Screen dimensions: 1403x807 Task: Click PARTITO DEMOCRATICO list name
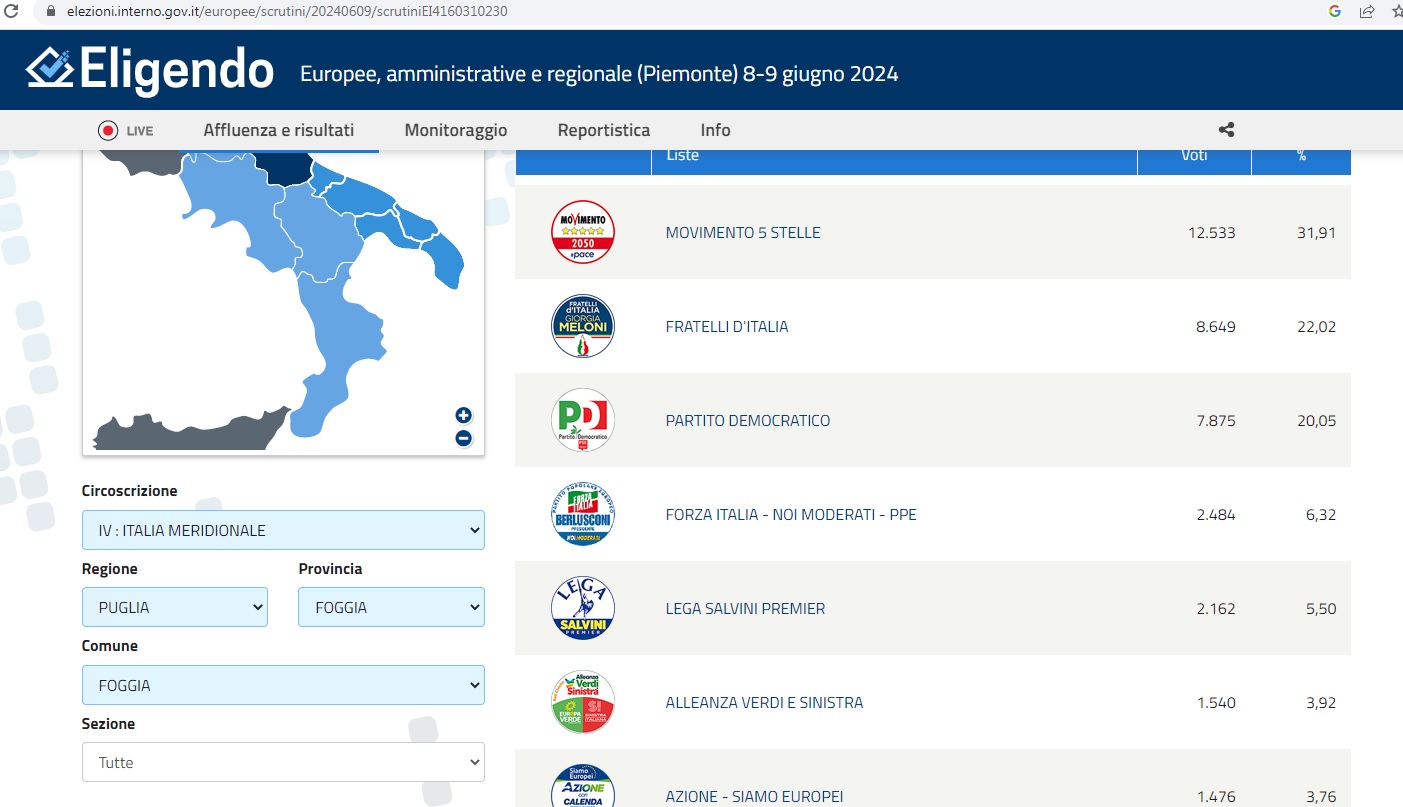pyautogui.click(x=748, y=420)
